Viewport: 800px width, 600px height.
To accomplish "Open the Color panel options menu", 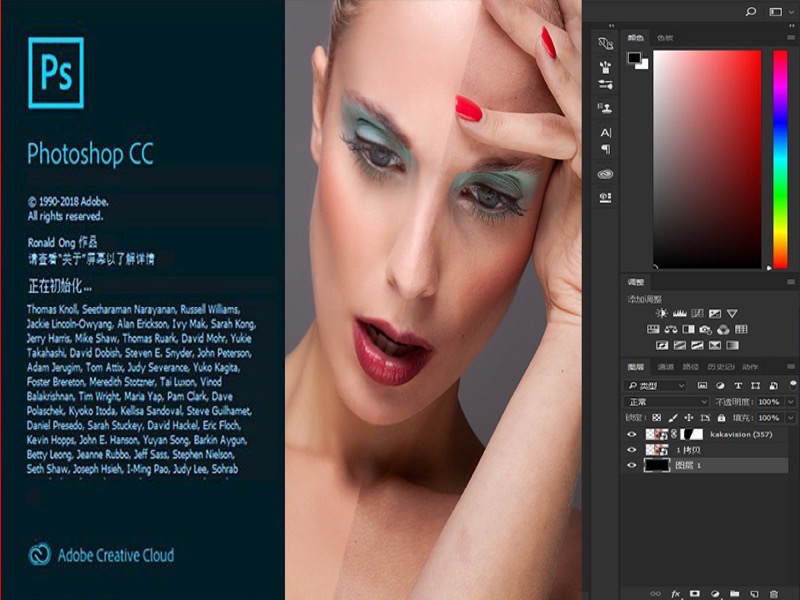I will (x=791, y=38).
